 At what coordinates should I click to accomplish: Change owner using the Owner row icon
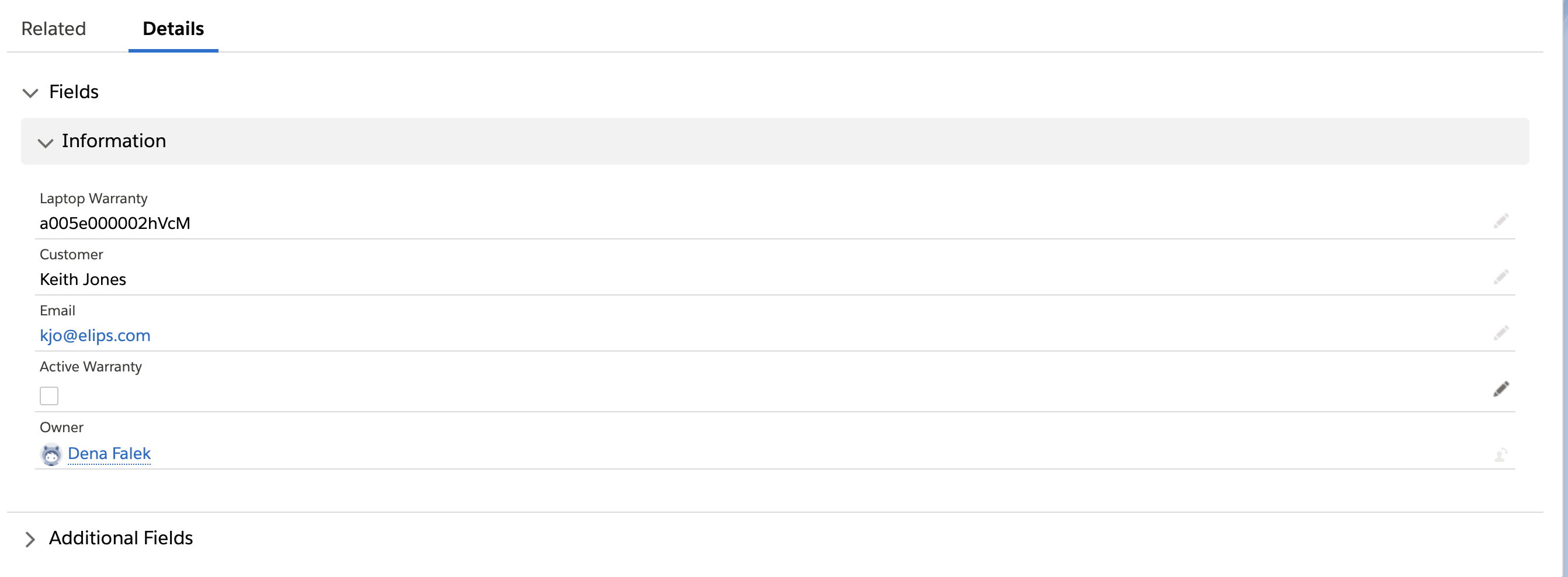[x=1500, y=454]
